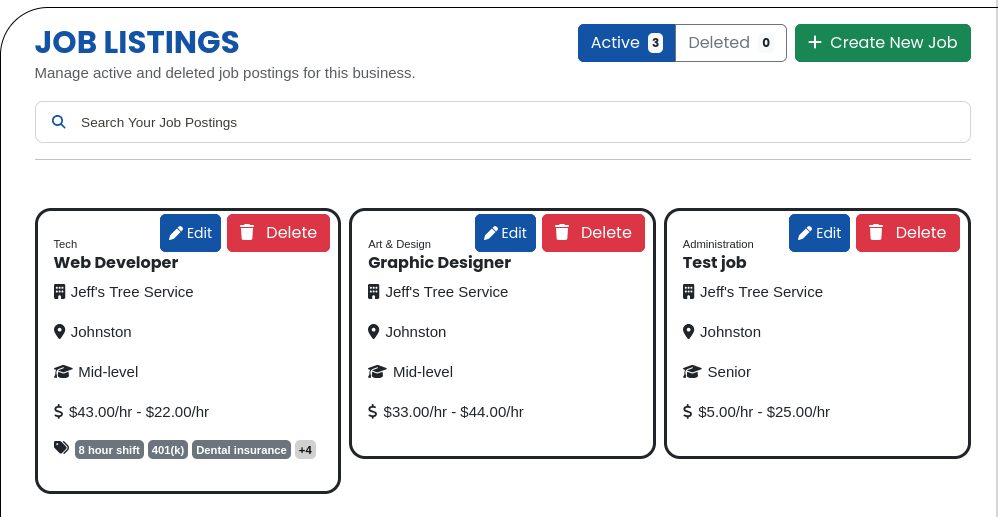Image resolution: width=998 pixels, height=517 pixels.
Task: Click graduation cap icon on Web Developer card
Action: (x=63, y=372)
